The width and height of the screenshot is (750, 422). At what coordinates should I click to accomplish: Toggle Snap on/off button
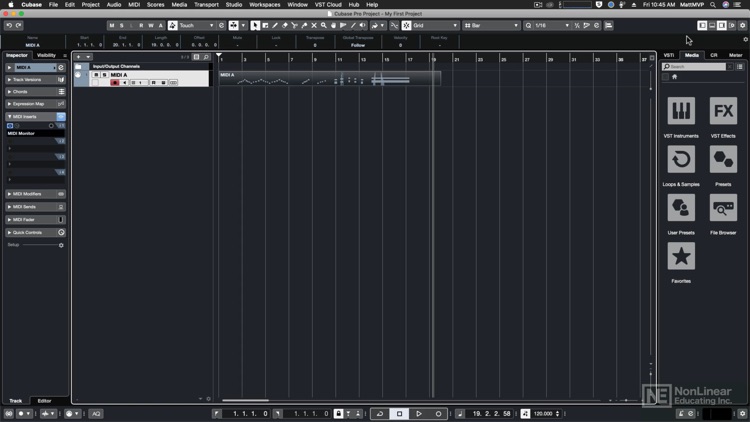click(x=407, y=25)
